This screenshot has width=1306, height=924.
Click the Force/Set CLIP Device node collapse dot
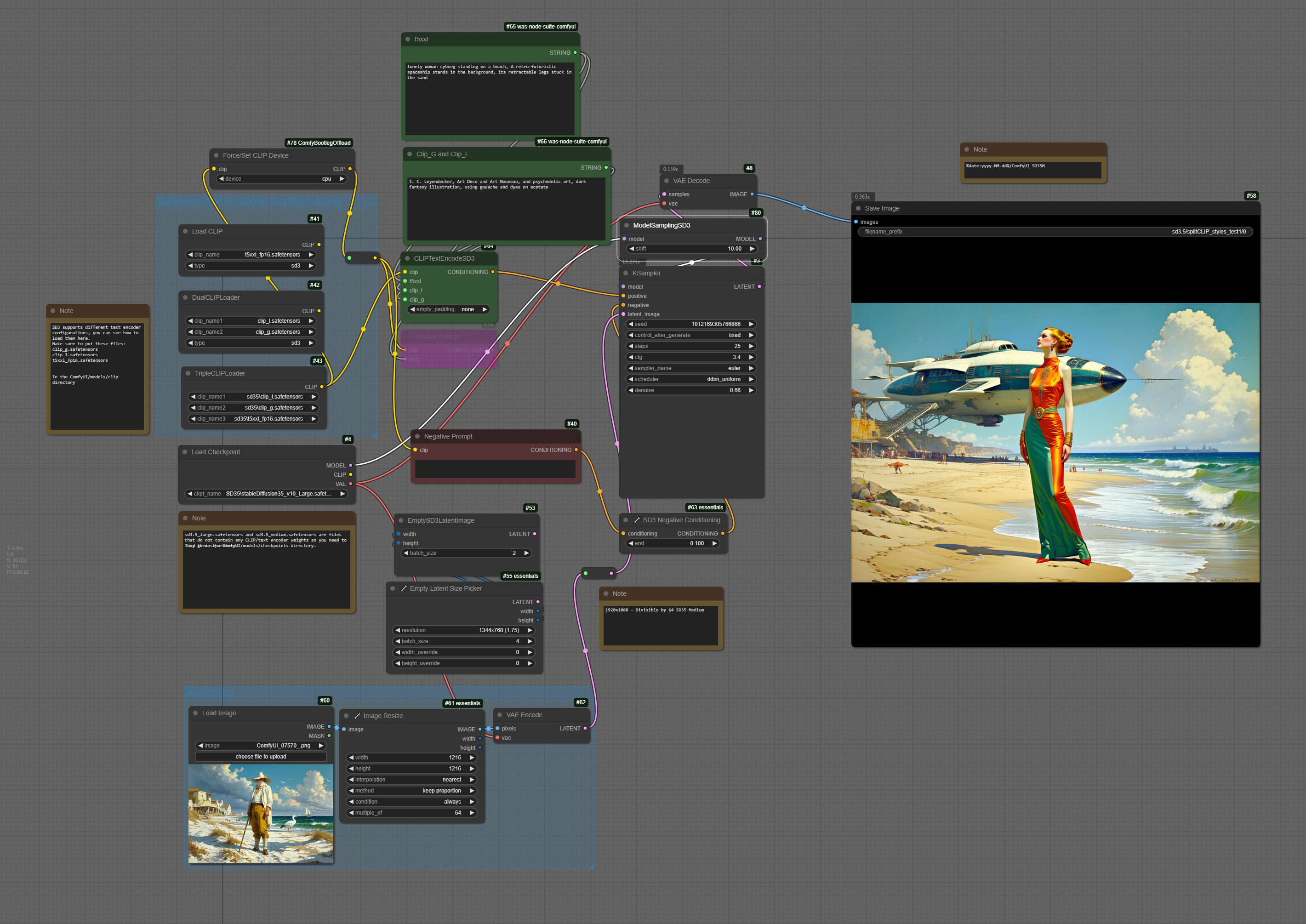coord(216,155)
